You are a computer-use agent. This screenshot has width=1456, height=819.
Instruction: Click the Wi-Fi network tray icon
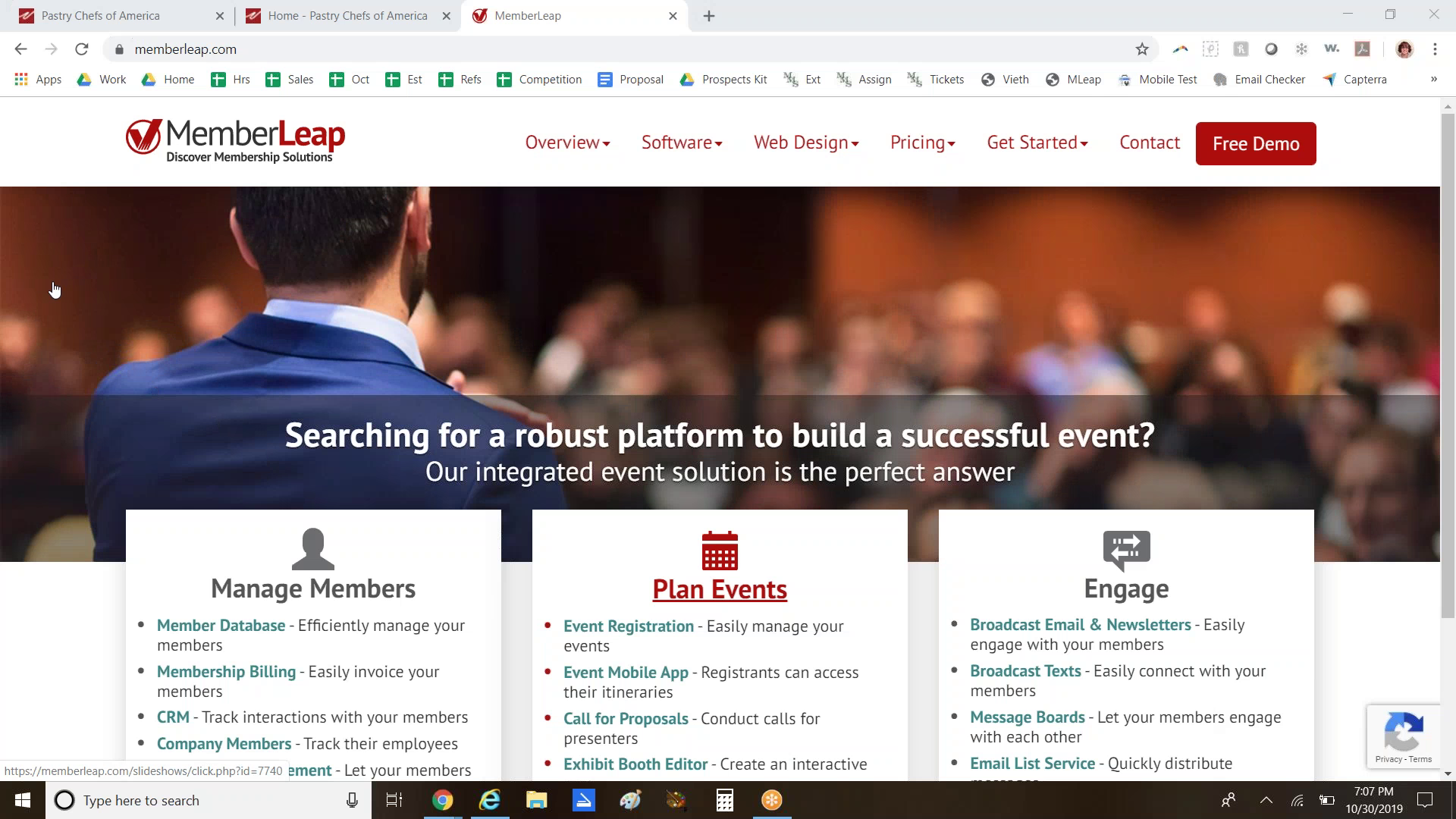(x=1298, y=800)
